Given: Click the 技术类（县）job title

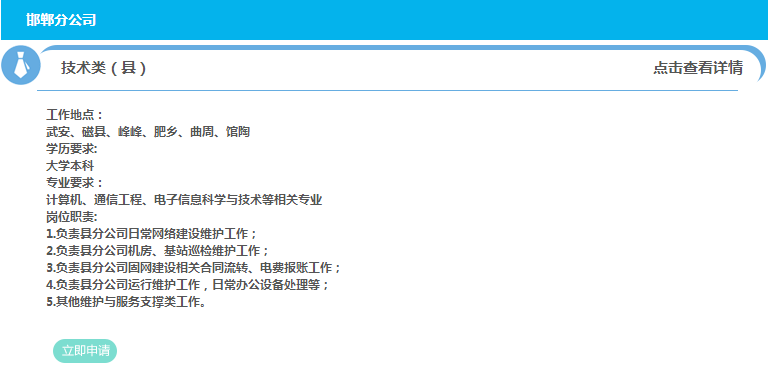Looking at the screenshot, I should 103,68.
